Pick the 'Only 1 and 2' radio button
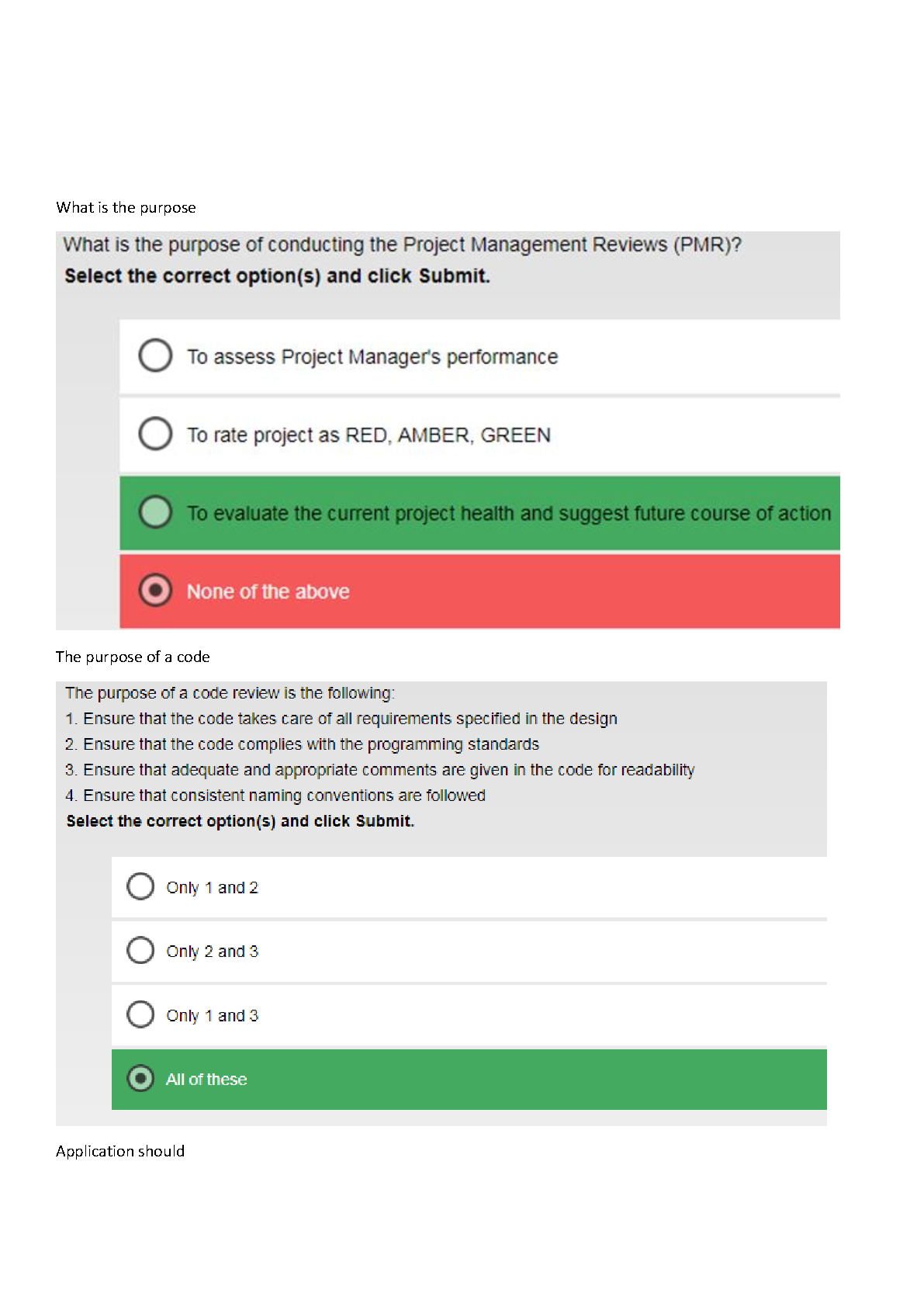 coord(140,886)
